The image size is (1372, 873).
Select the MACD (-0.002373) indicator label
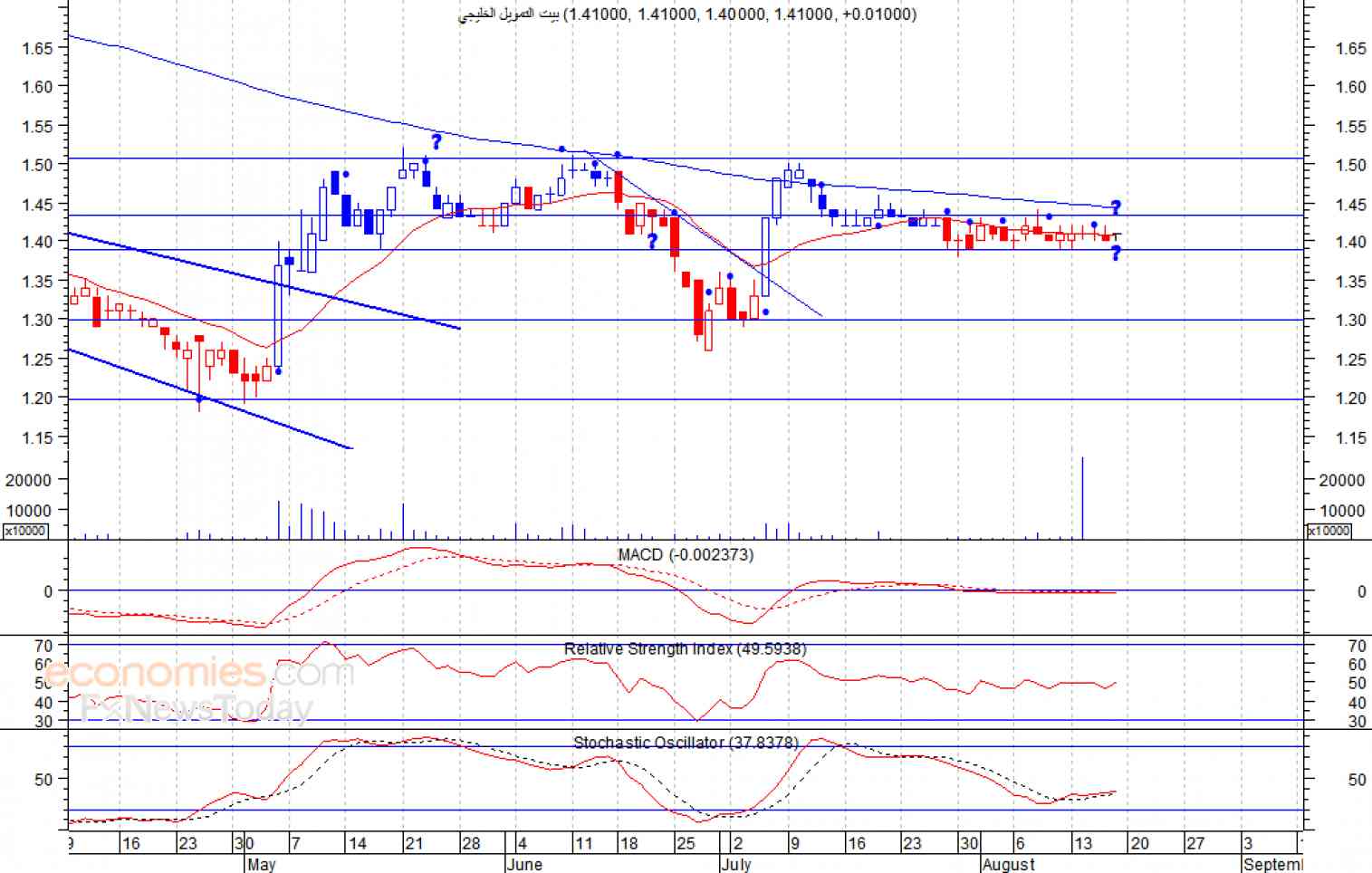pos(686,554)
